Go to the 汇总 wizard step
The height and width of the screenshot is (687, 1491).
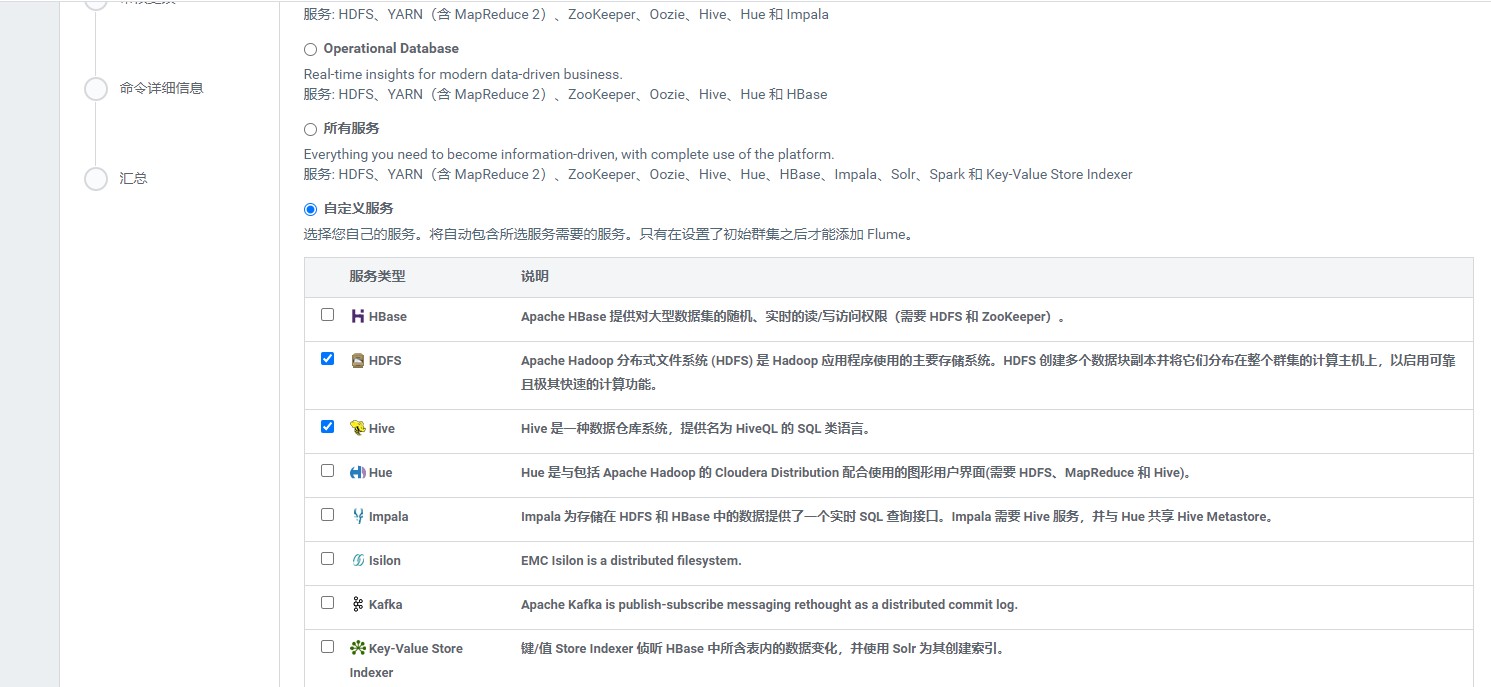(x=133, y=178)
